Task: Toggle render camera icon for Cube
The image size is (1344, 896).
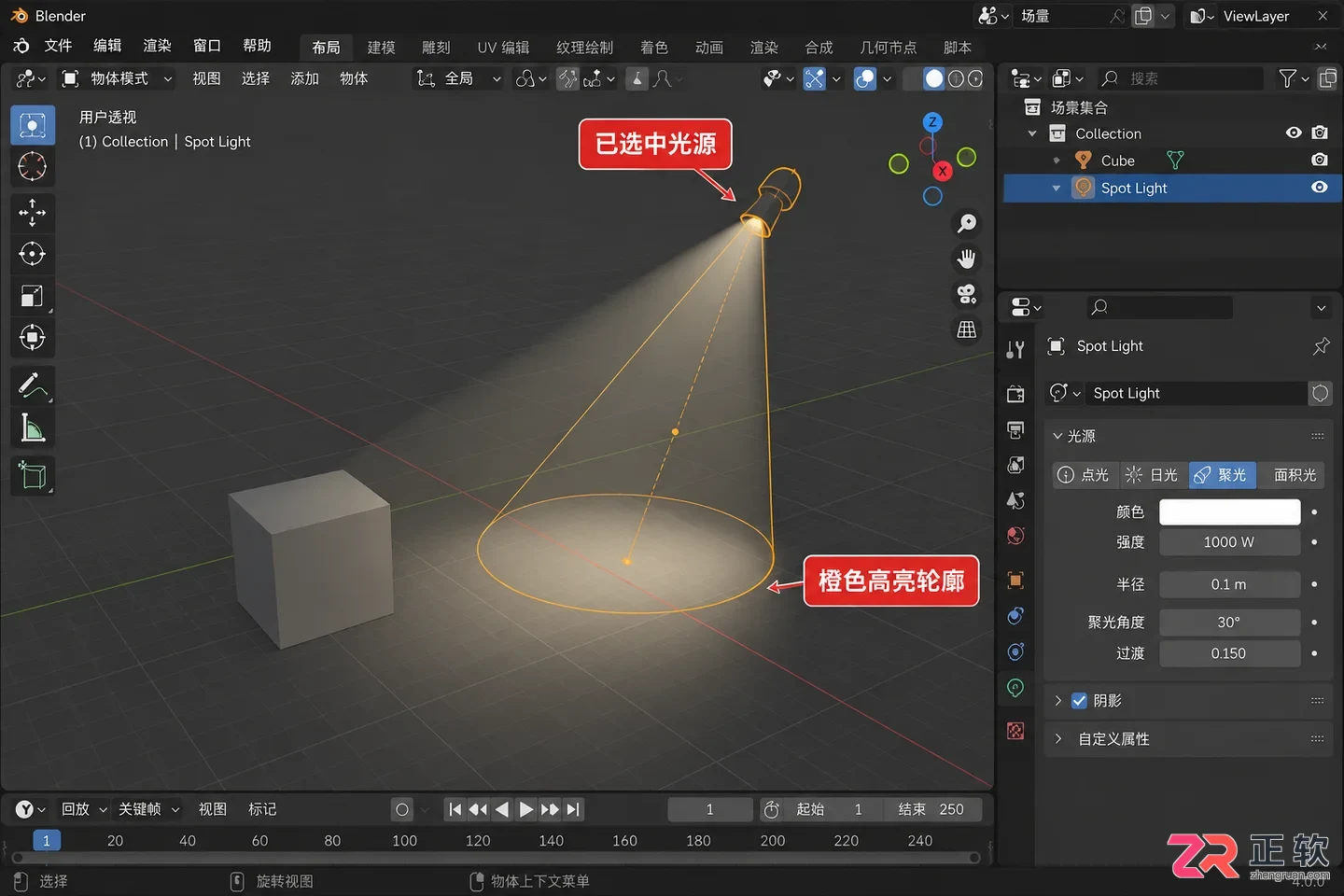Action: (x=1319, y=161)
